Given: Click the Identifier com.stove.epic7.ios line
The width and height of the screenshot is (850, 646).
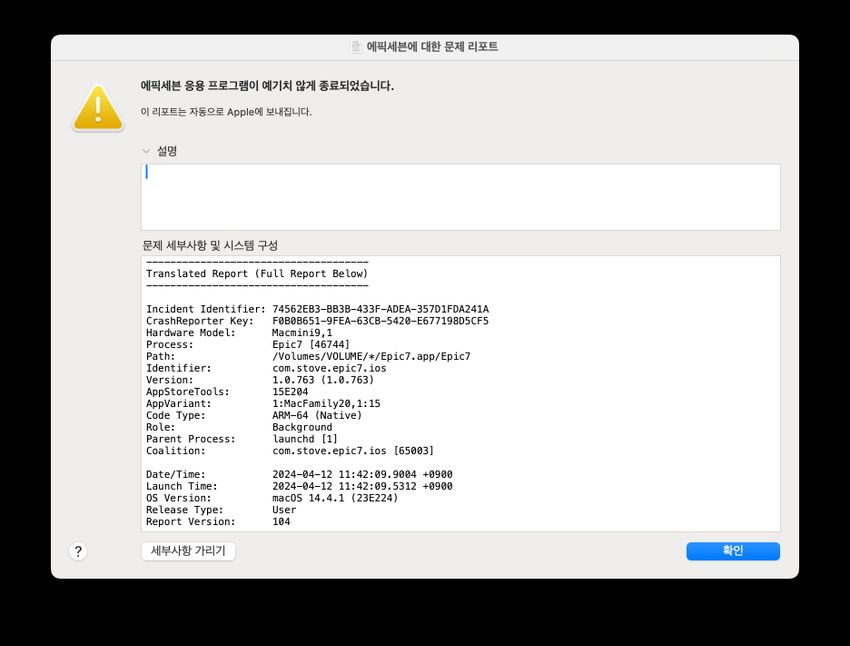Looking at the screenshot, I should point(266,369).
